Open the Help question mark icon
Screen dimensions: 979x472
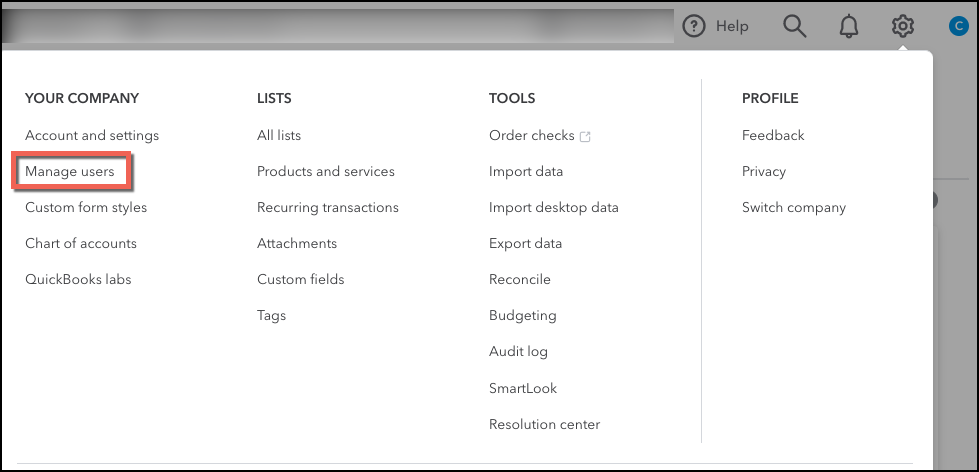(693, 26)
